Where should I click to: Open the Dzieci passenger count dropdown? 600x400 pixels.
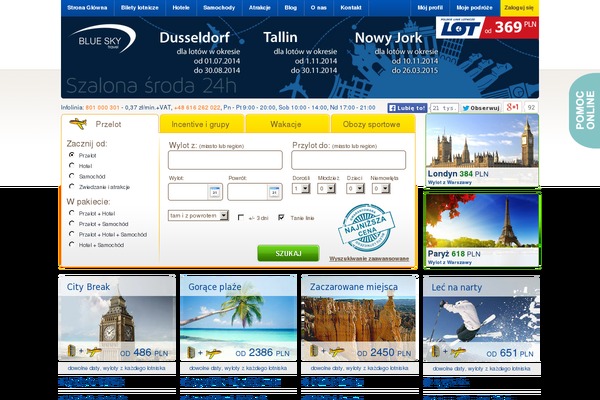click(355, 188)
